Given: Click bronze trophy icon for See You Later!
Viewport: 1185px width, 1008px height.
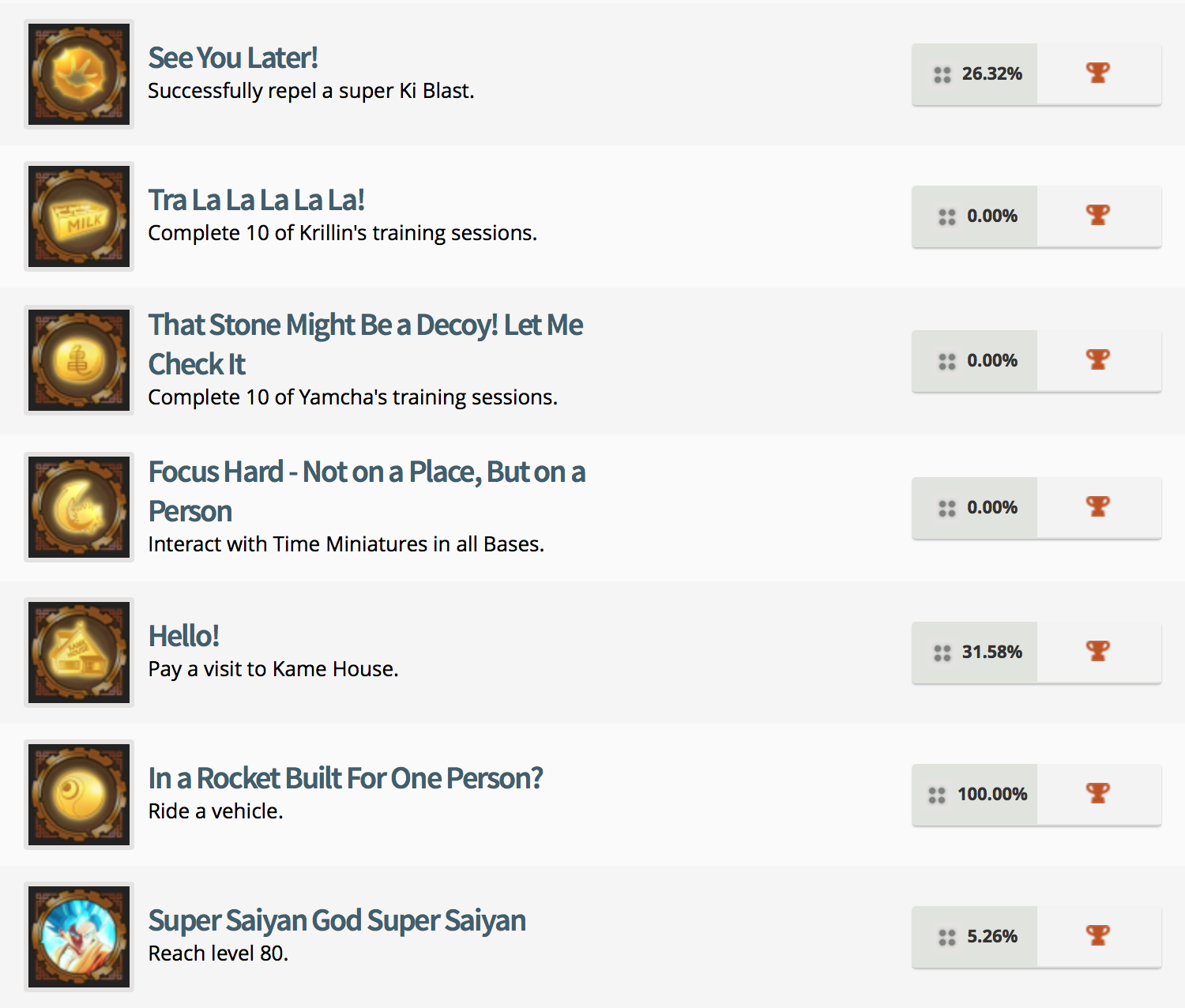Looking at the screenshot, I should [1098, 73].
